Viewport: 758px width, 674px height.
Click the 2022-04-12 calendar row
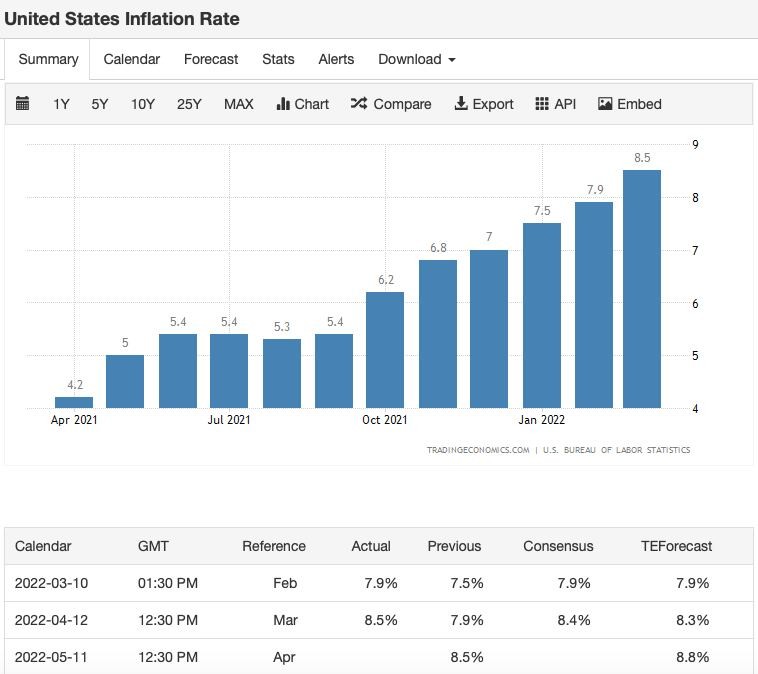pos(379,620)
